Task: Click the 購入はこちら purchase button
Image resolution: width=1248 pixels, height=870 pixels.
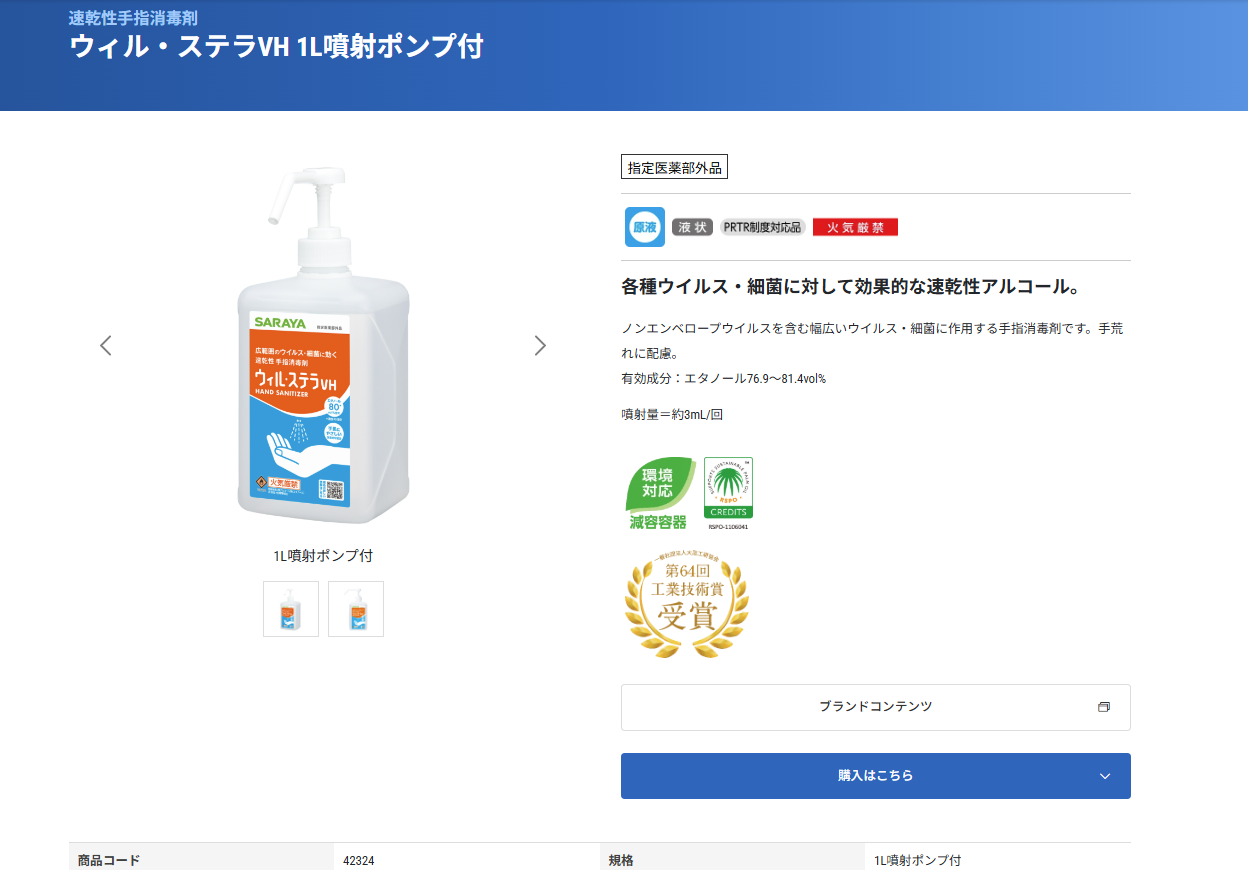Action: [875, 776]
